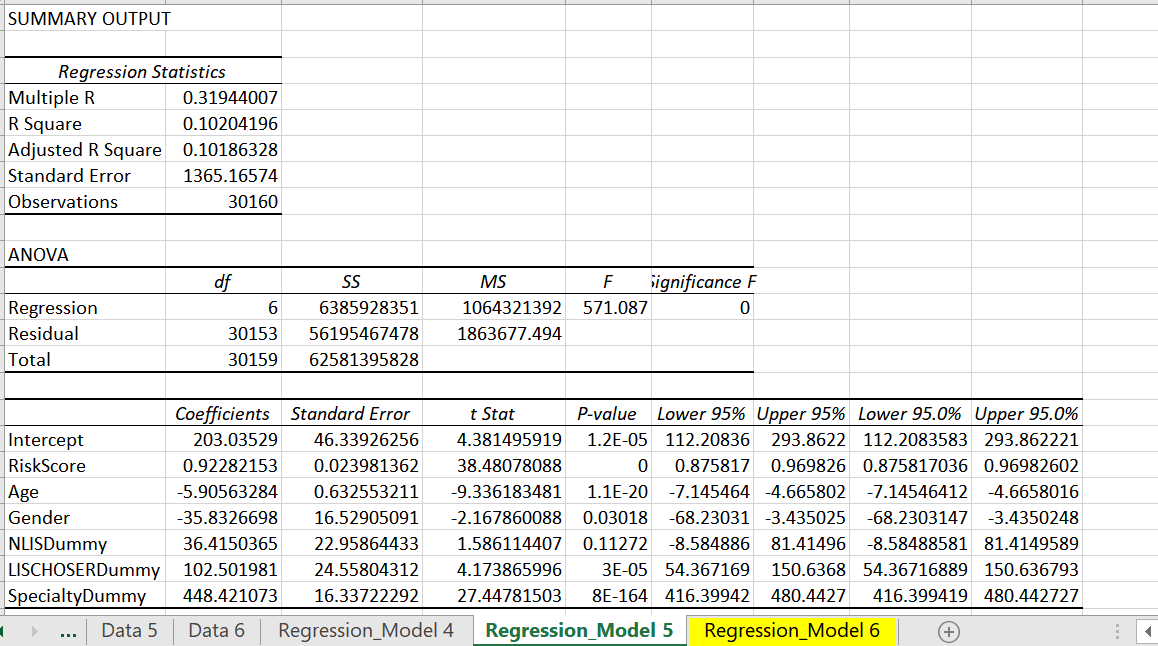Click the vertical three-dots icon near the scrollbar
This screenshot has height=646, width=1158.
tap(1117, 630)
